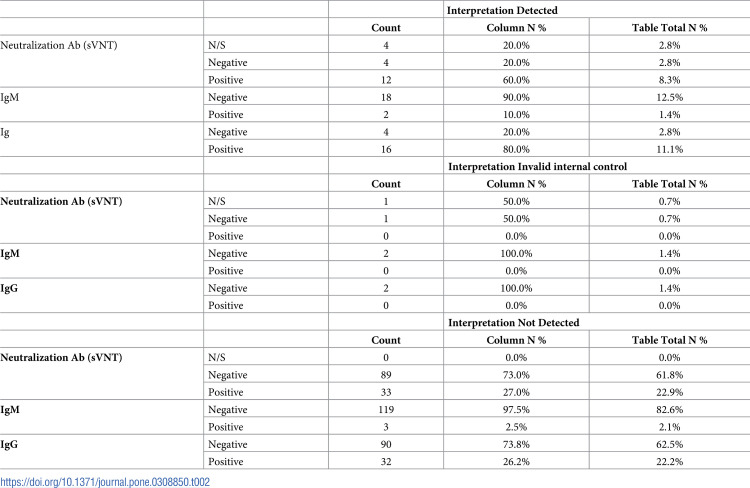Screen dimensions: 750x488
Task: Select the 26.2% column percent cell
Action: (516, 462)
